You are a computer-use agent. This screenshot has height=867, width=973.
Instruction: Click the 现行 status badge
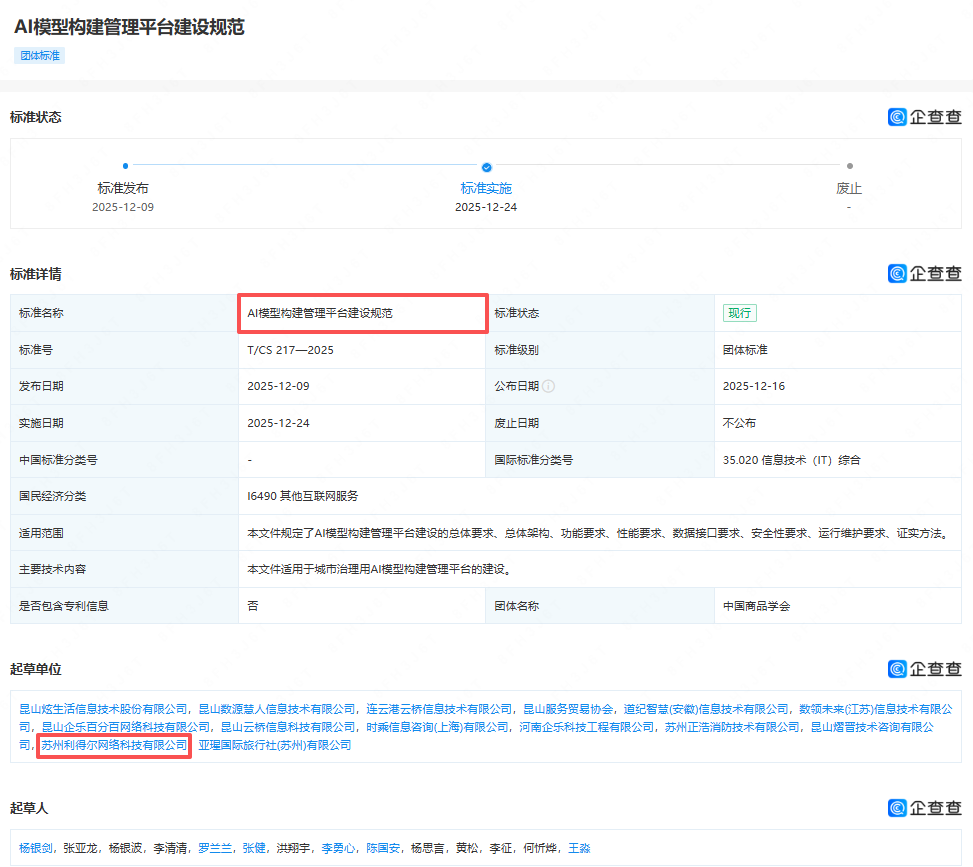tap(740, 313)
